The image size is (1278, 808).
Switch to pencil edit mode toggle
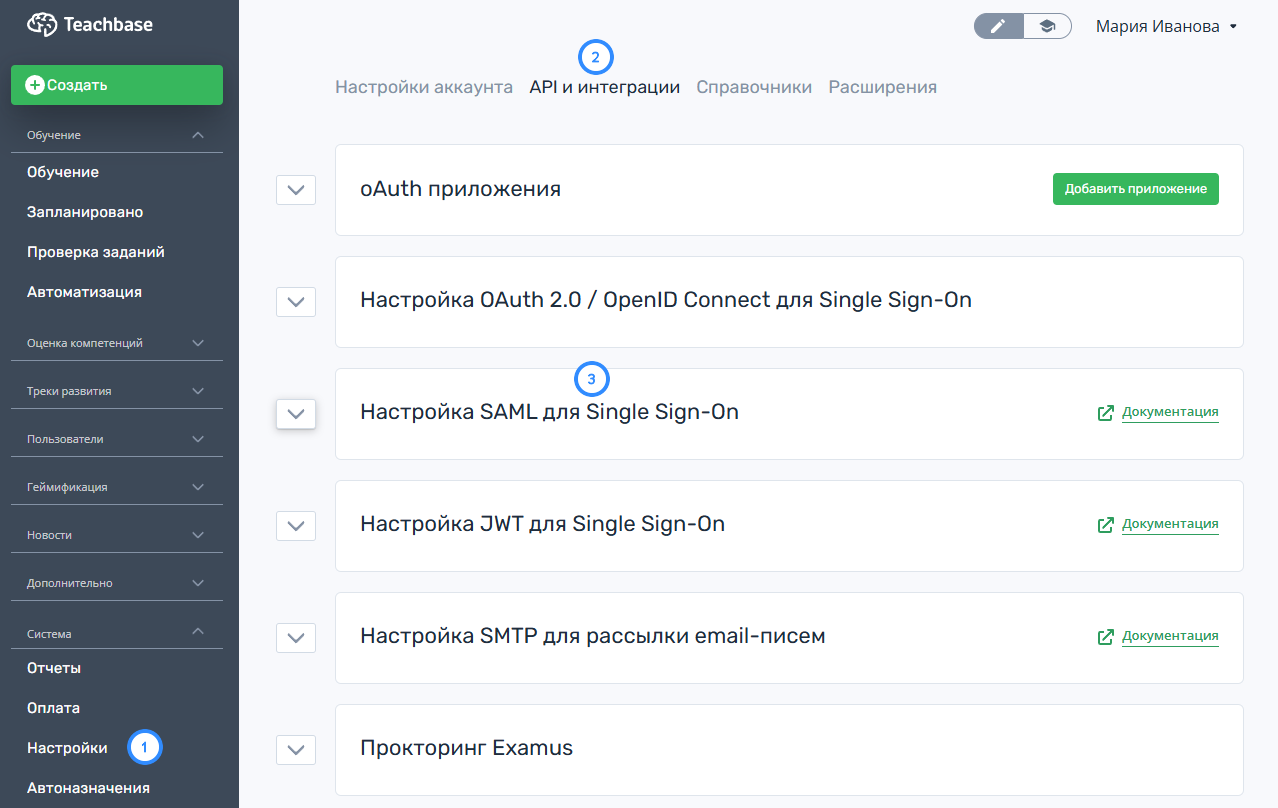click(x=998, y=26)
